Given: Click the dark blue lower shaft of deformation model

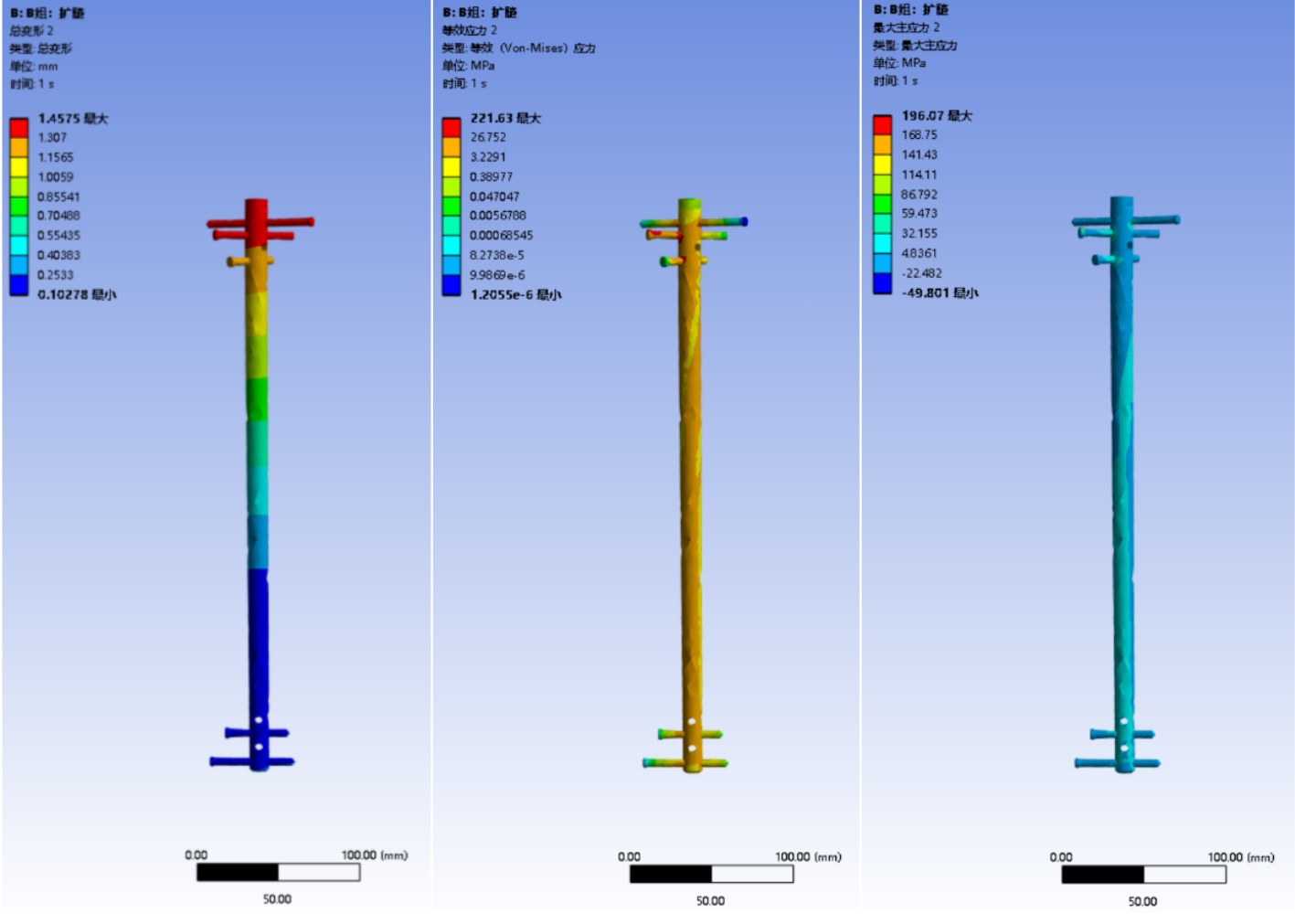Looking at the screenshot, I should [259, 640].
